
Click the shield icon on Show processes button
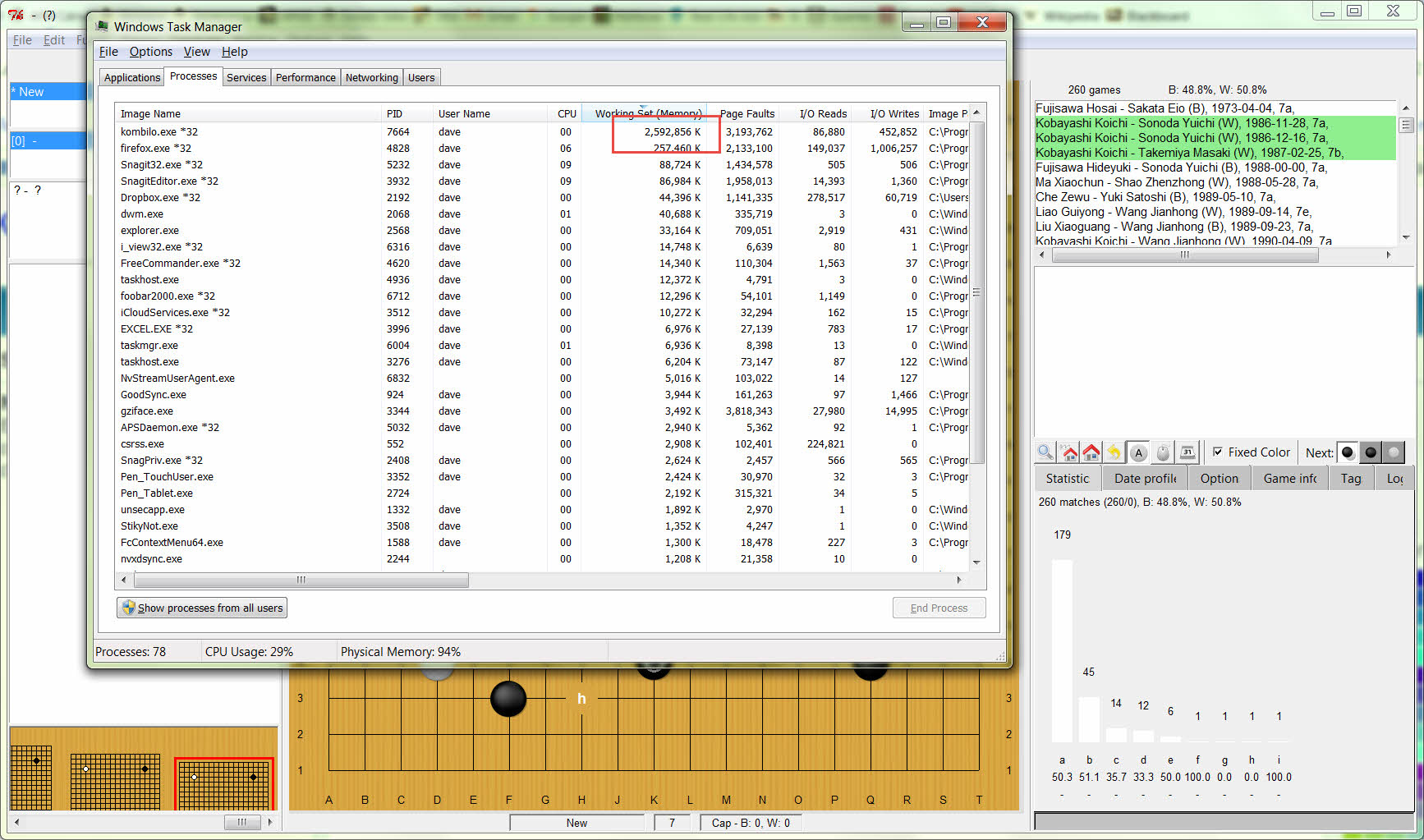tap(128, 608)
